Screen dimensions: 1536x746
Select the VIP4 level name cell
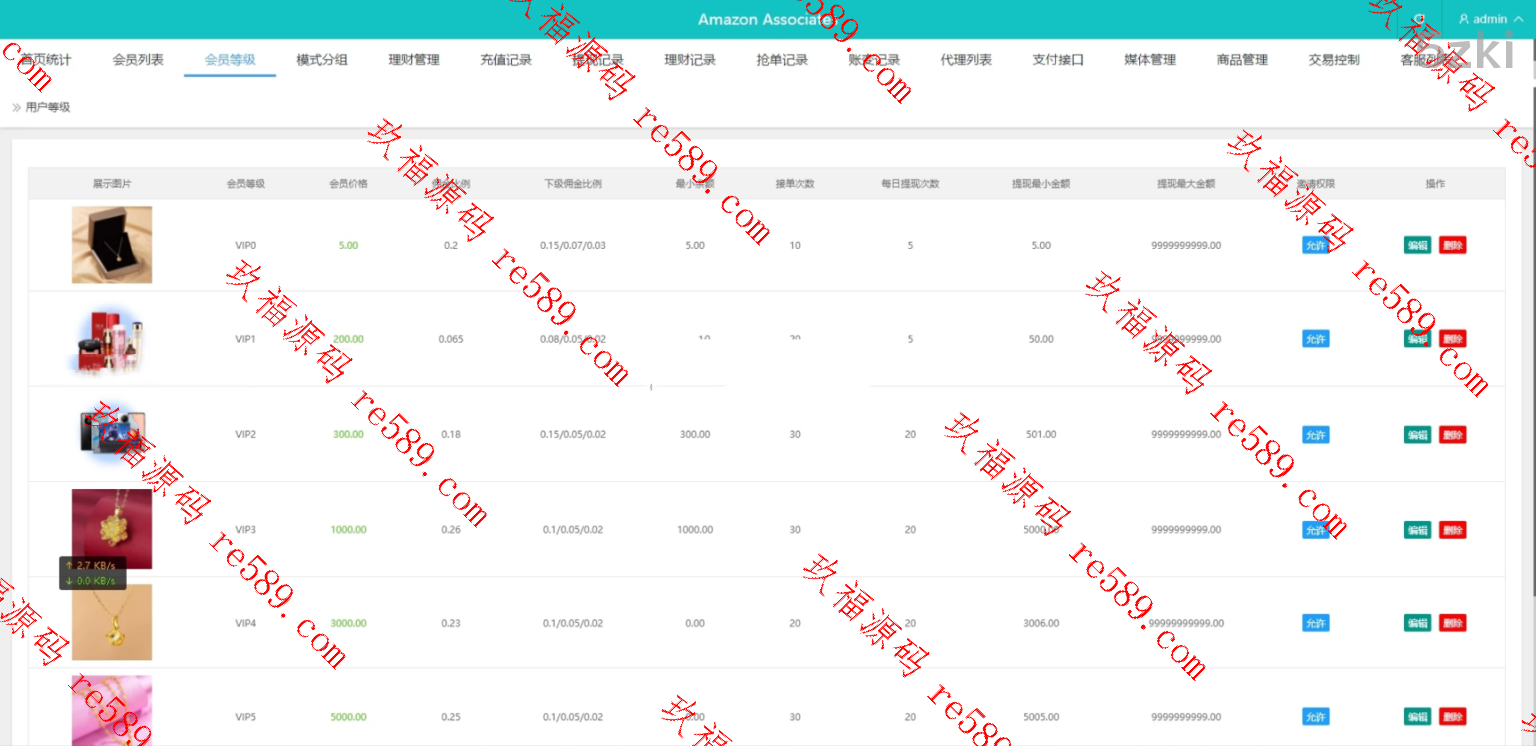click(x=246, y=623)
